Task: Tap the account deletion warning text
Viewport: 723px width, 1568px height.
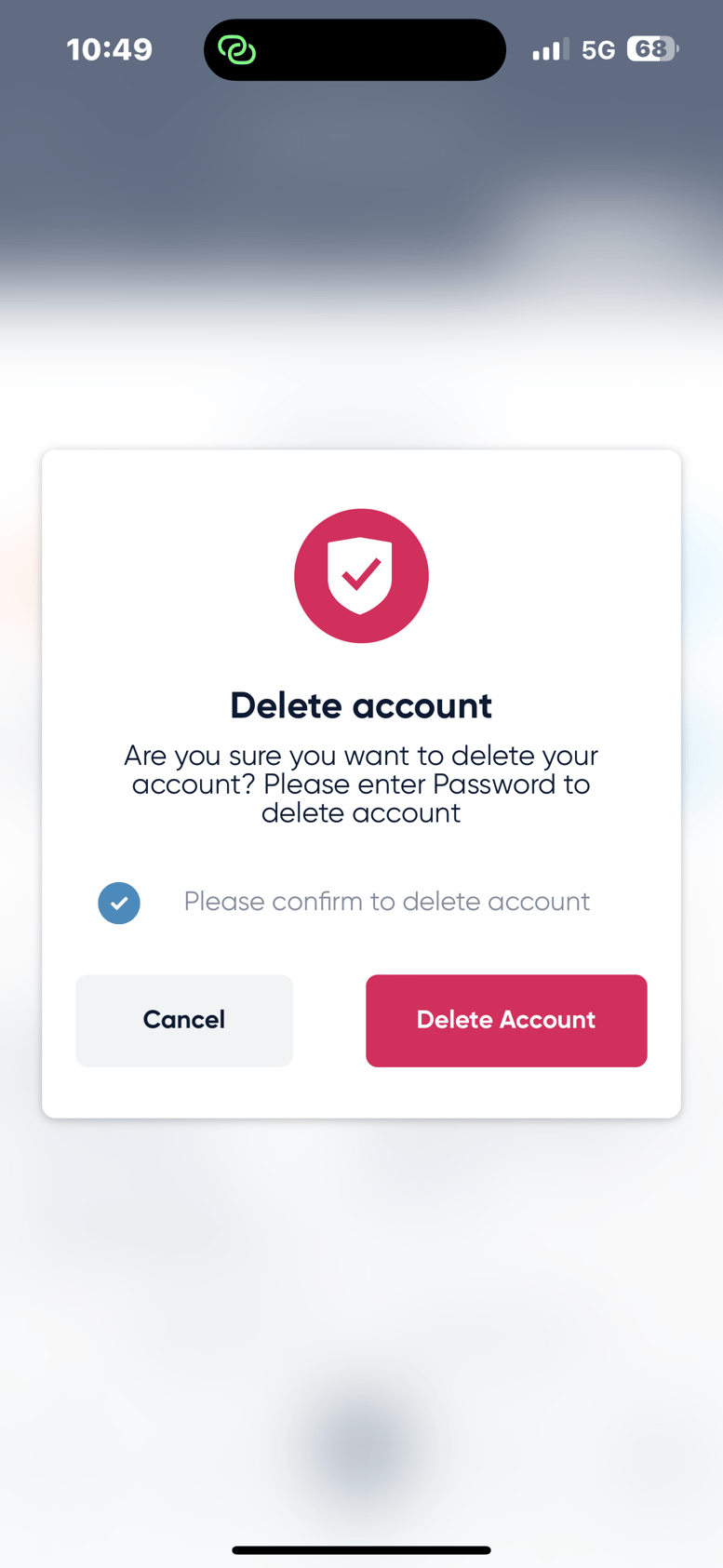Action: tap(361, 784)
